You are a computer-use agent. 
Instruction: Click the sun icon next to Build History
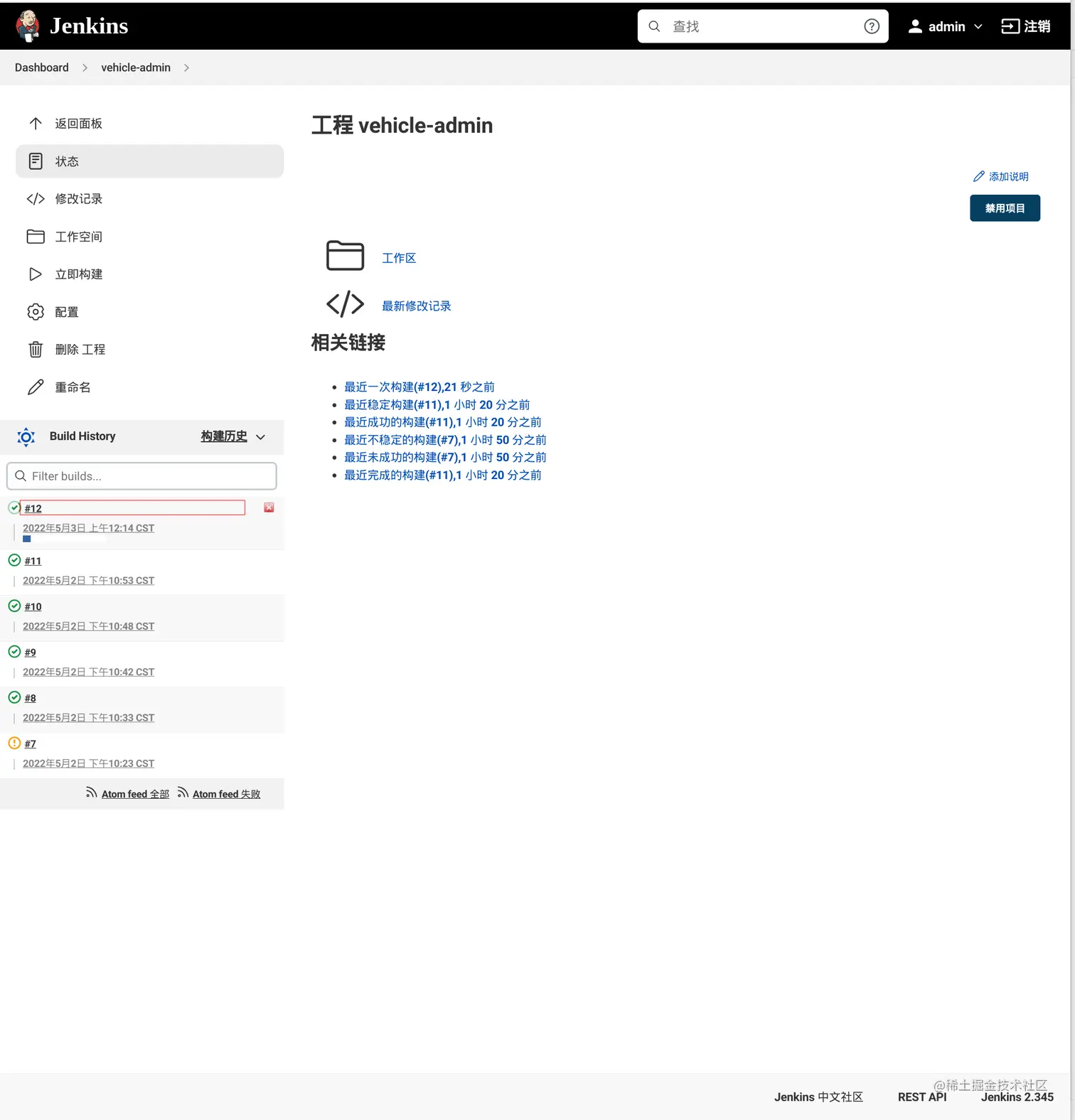26,437
